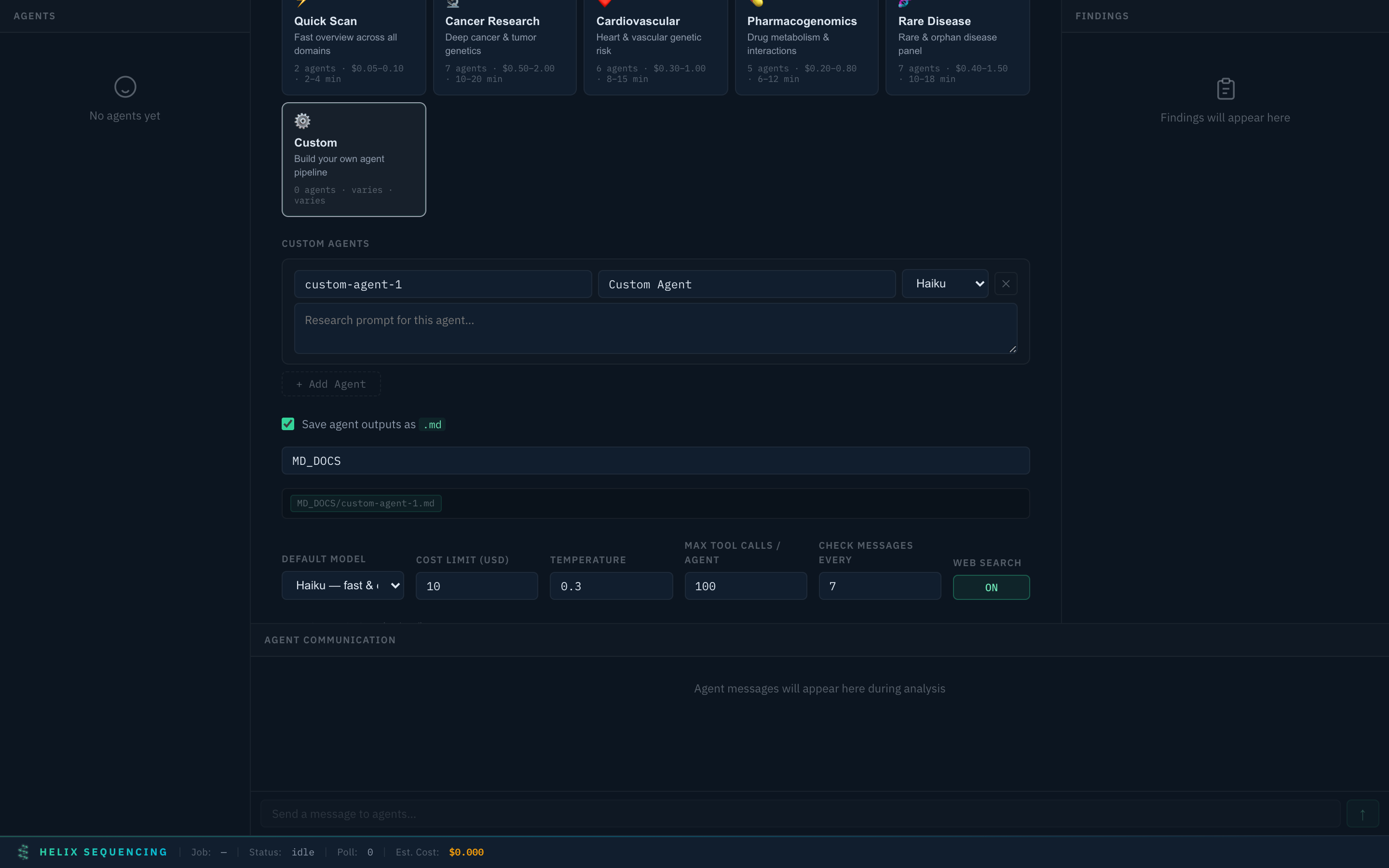Click the Helix Sequencing logo in the status bar
Viewport: 1389px width, 868px height.
point(24,852)
